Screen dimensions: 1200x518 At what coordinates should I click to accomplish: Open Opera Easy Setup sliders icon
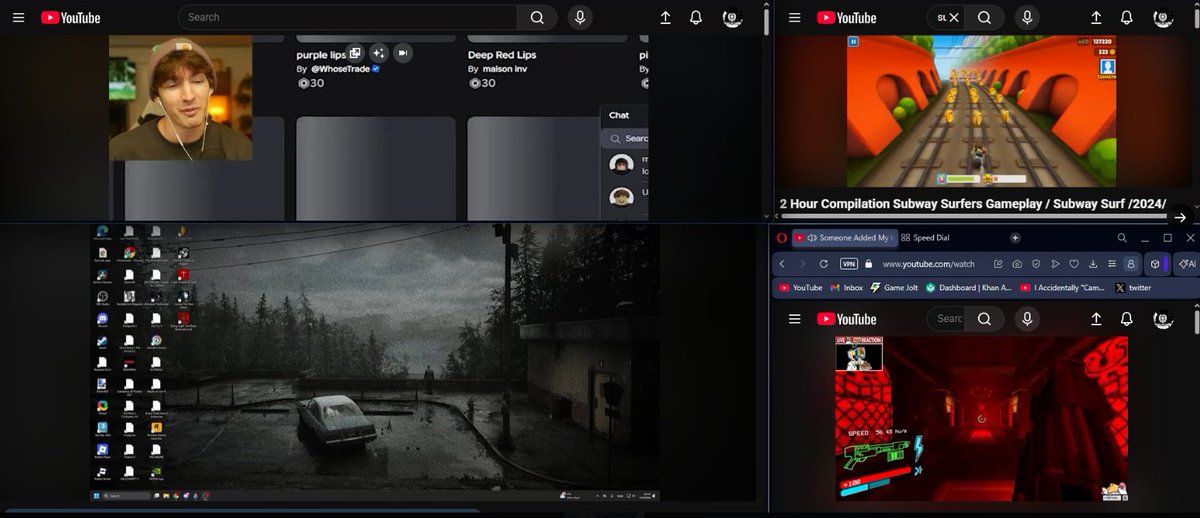click(1112, 264)
